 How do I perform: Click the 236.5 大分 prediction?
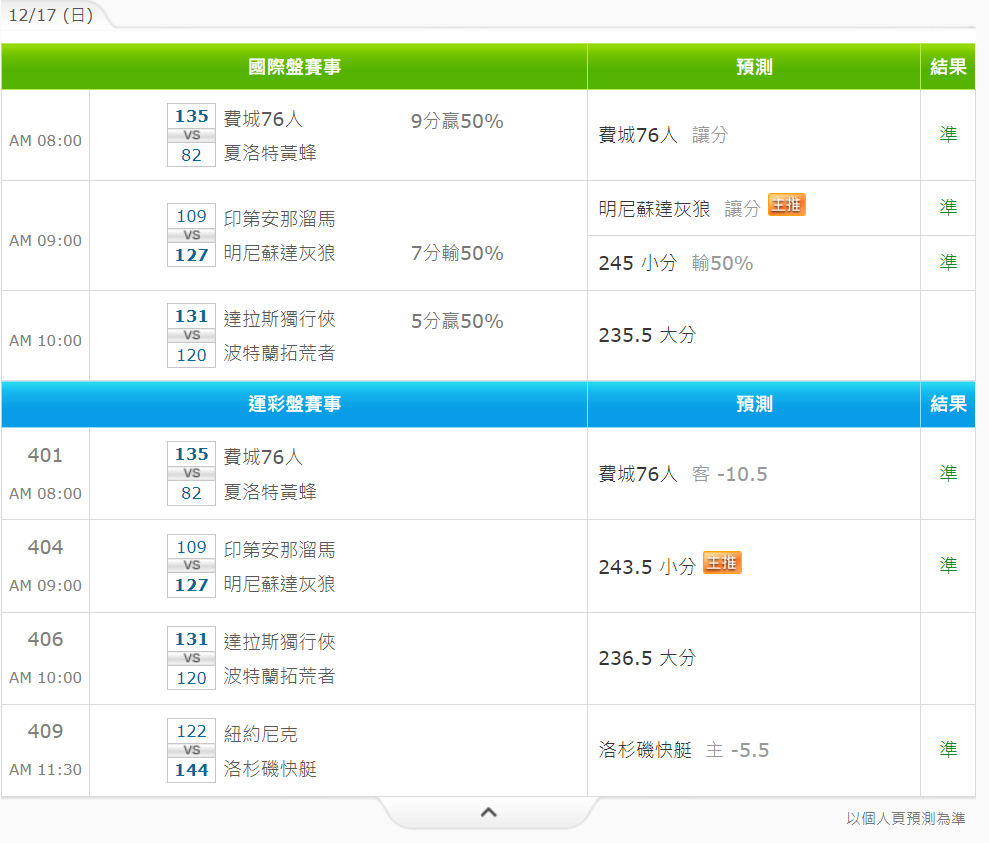647,658
